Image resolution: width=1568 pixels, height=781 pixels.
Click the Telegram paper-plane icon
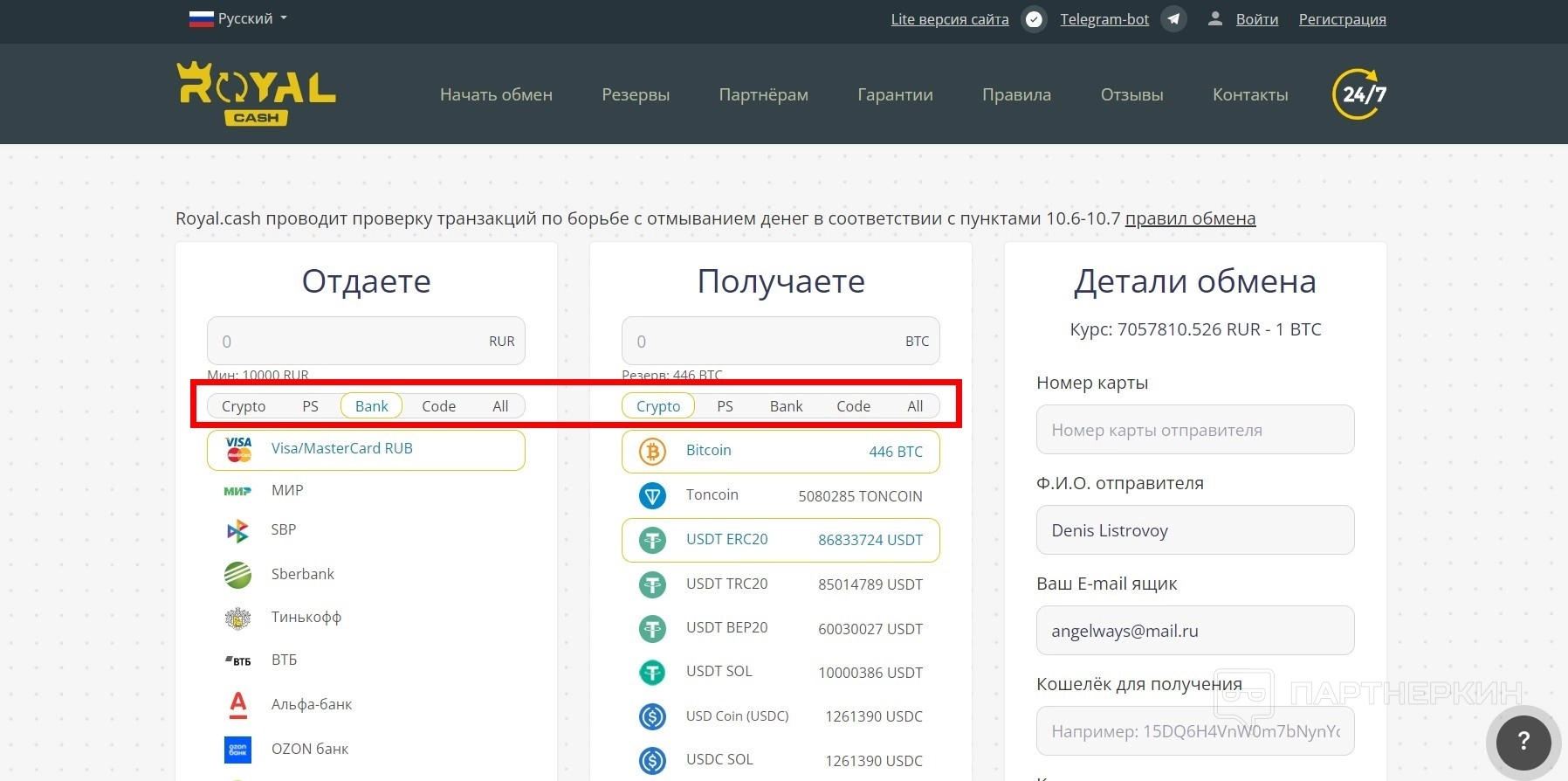pos(1173,19)
